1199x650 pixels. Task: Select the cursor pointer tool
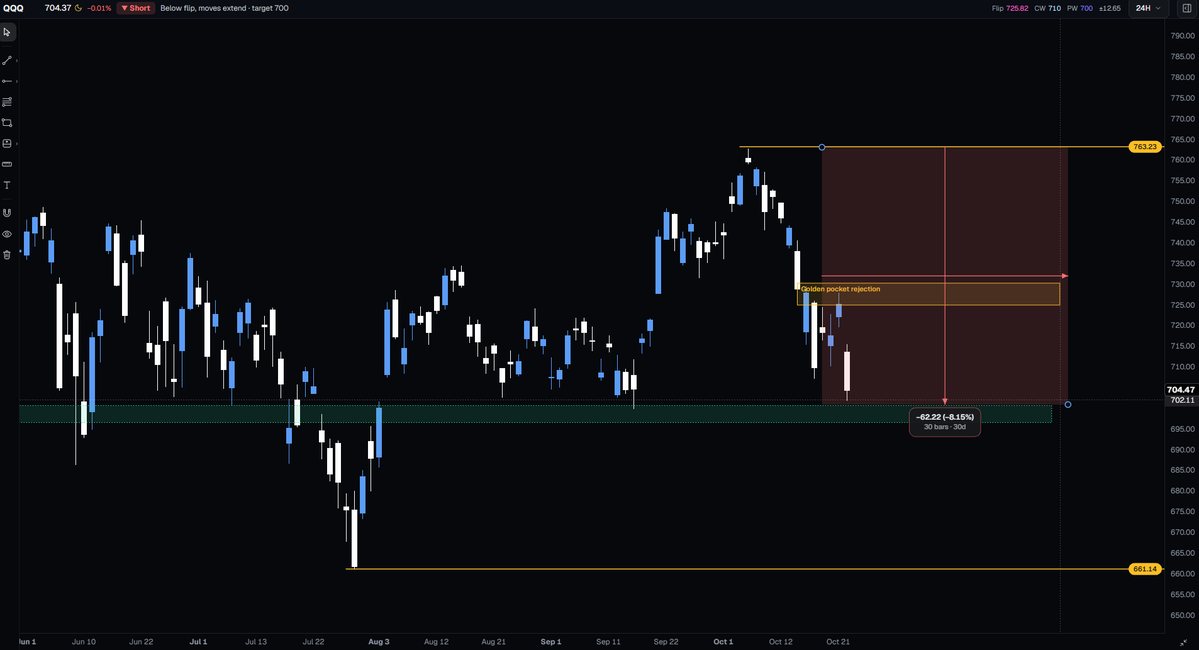7,32
